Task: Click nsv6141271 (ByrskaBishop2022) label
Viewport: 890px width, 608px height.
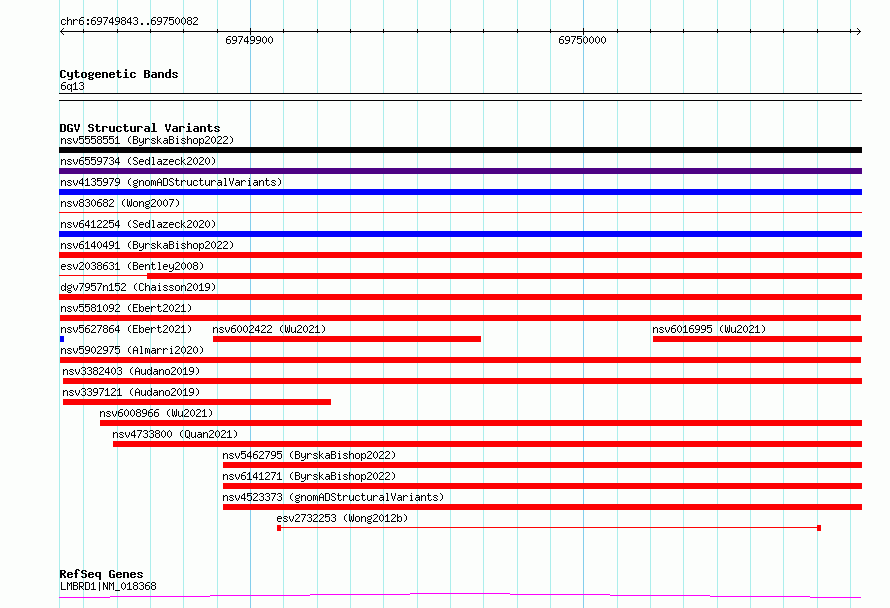Action: 309,476
